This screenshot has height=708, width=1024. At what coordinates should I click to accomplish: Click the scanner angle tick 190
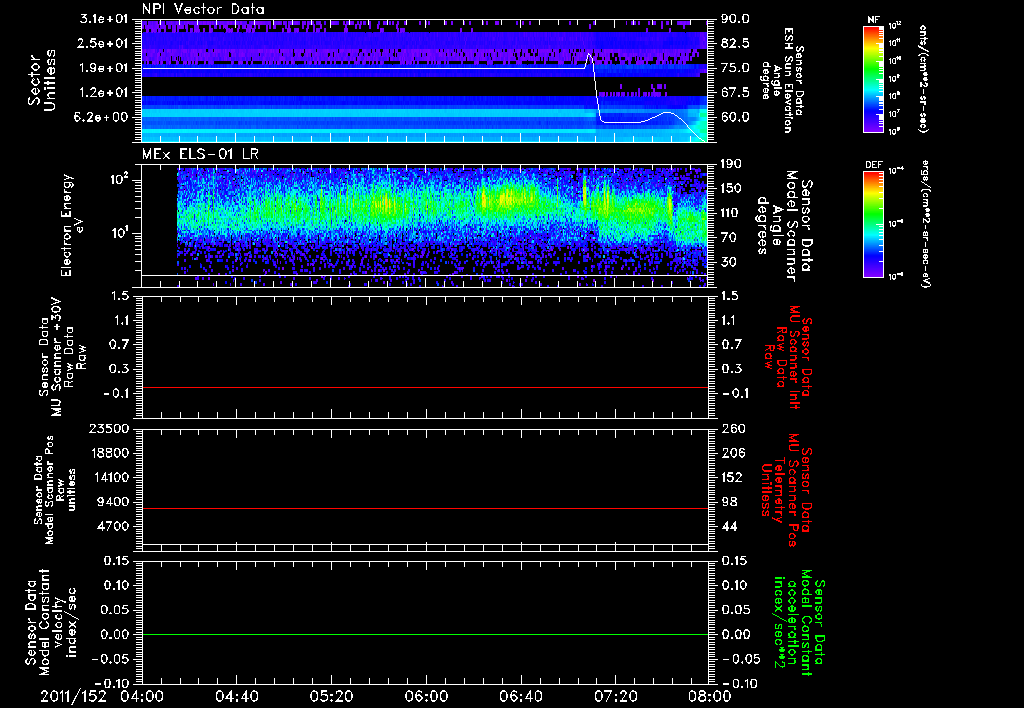pyautogui.click(x=733, y=164)
